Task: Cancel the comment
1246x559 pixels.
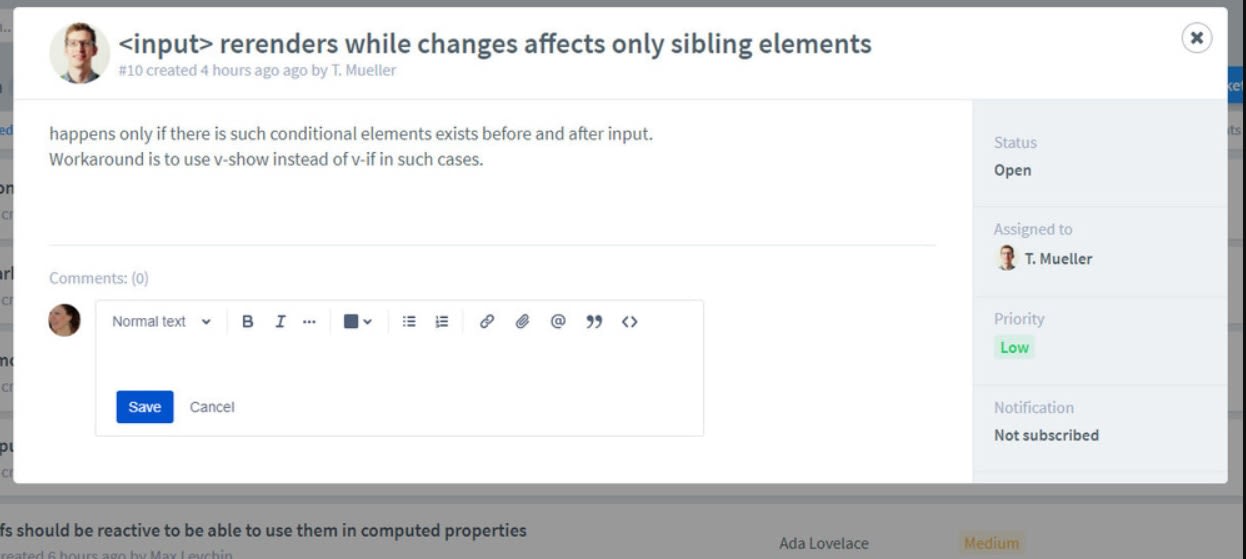Action: coord(212,407)
